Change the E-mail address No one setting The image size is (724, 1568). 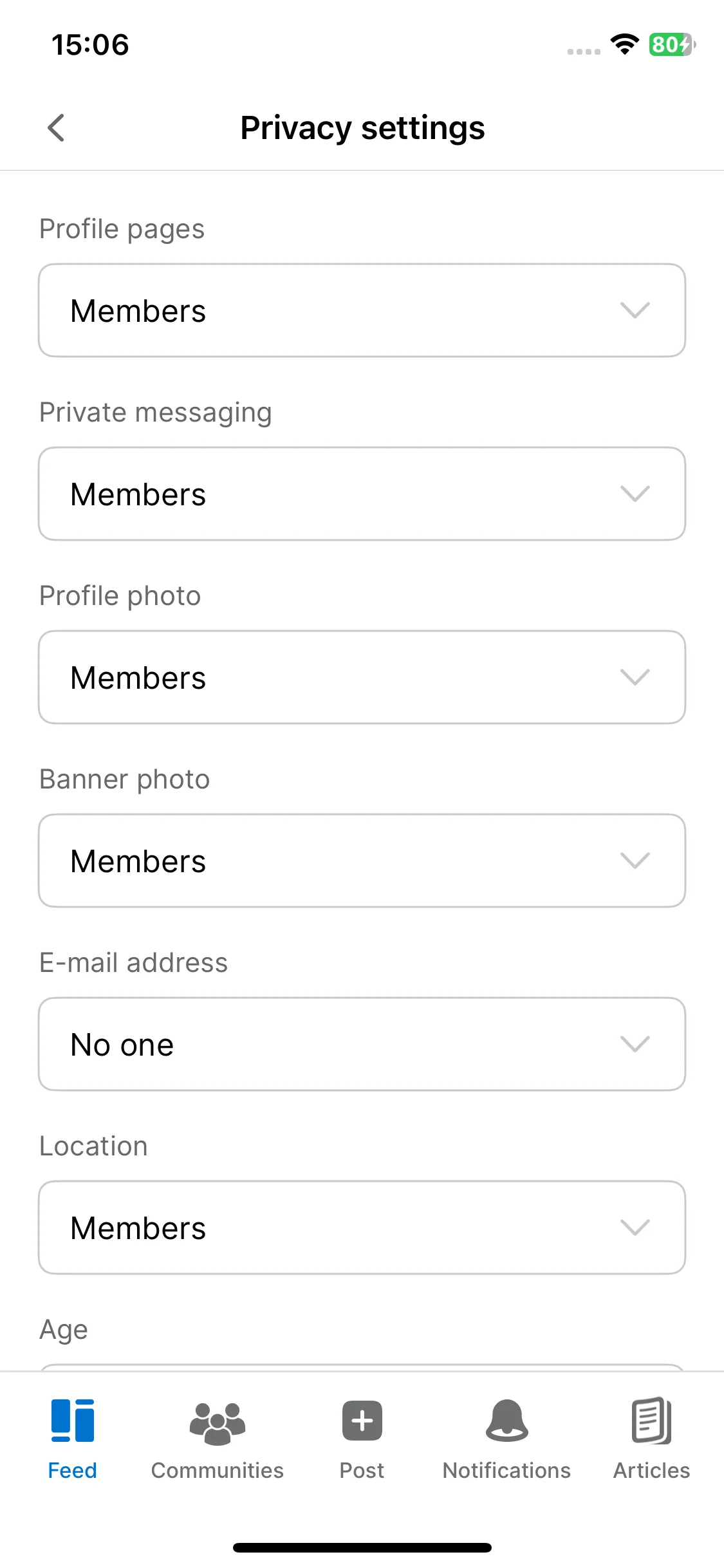click(x=362, y=1044)
